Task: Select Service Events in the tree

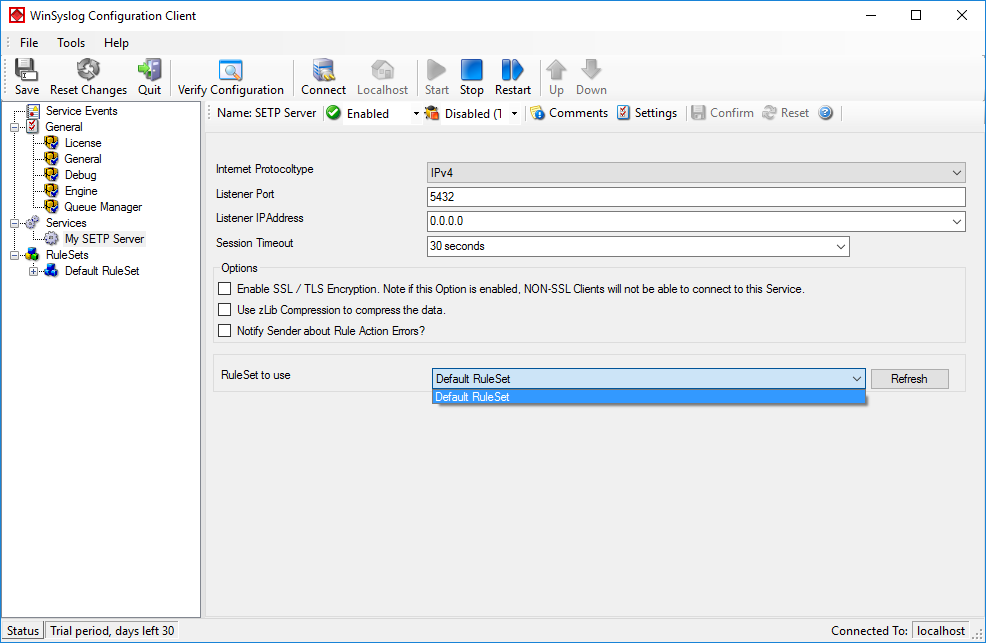Action: click(x=81, y=111)
